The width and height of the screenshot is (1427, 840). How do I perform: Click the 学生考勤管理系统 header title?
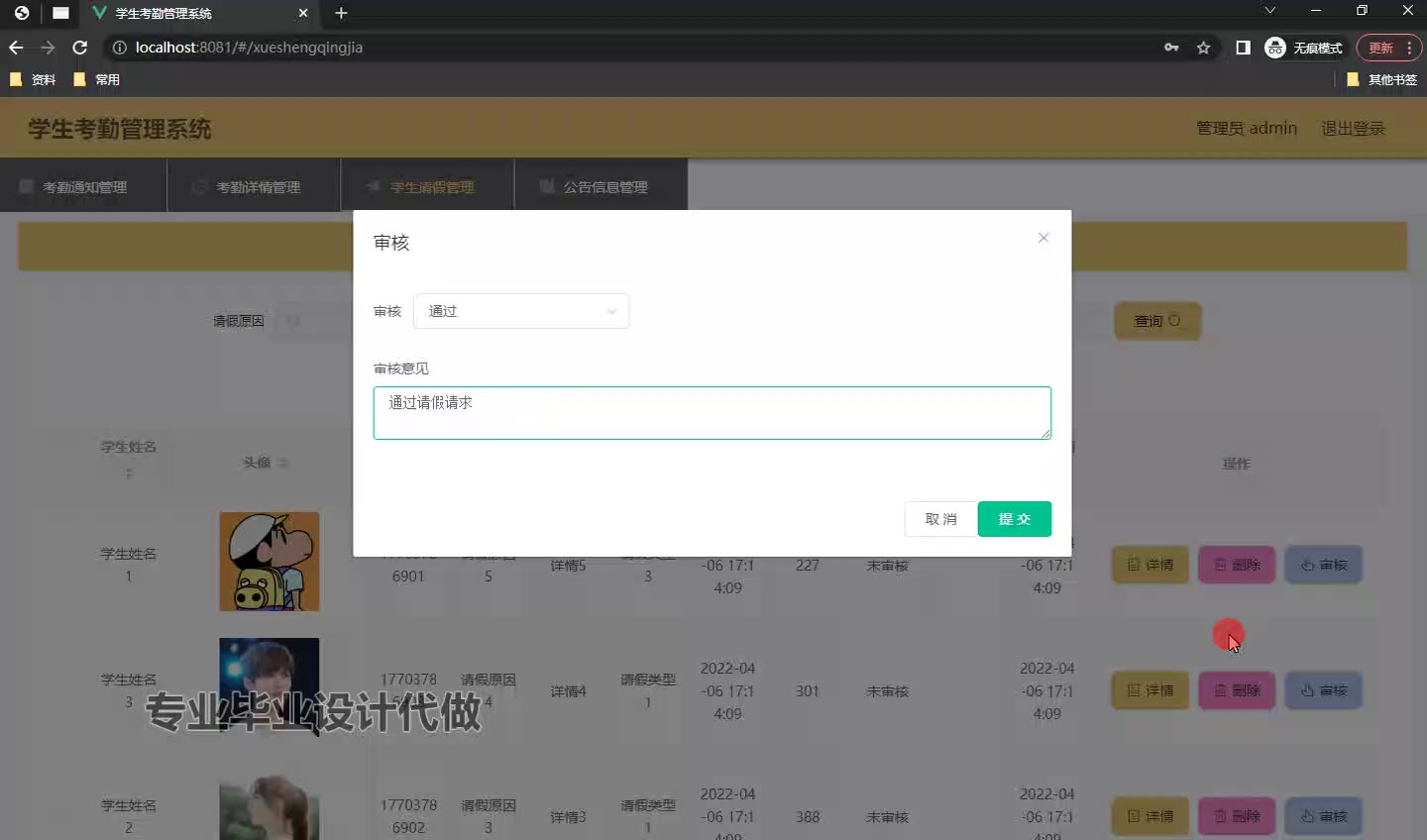click(x=120, y=129)
